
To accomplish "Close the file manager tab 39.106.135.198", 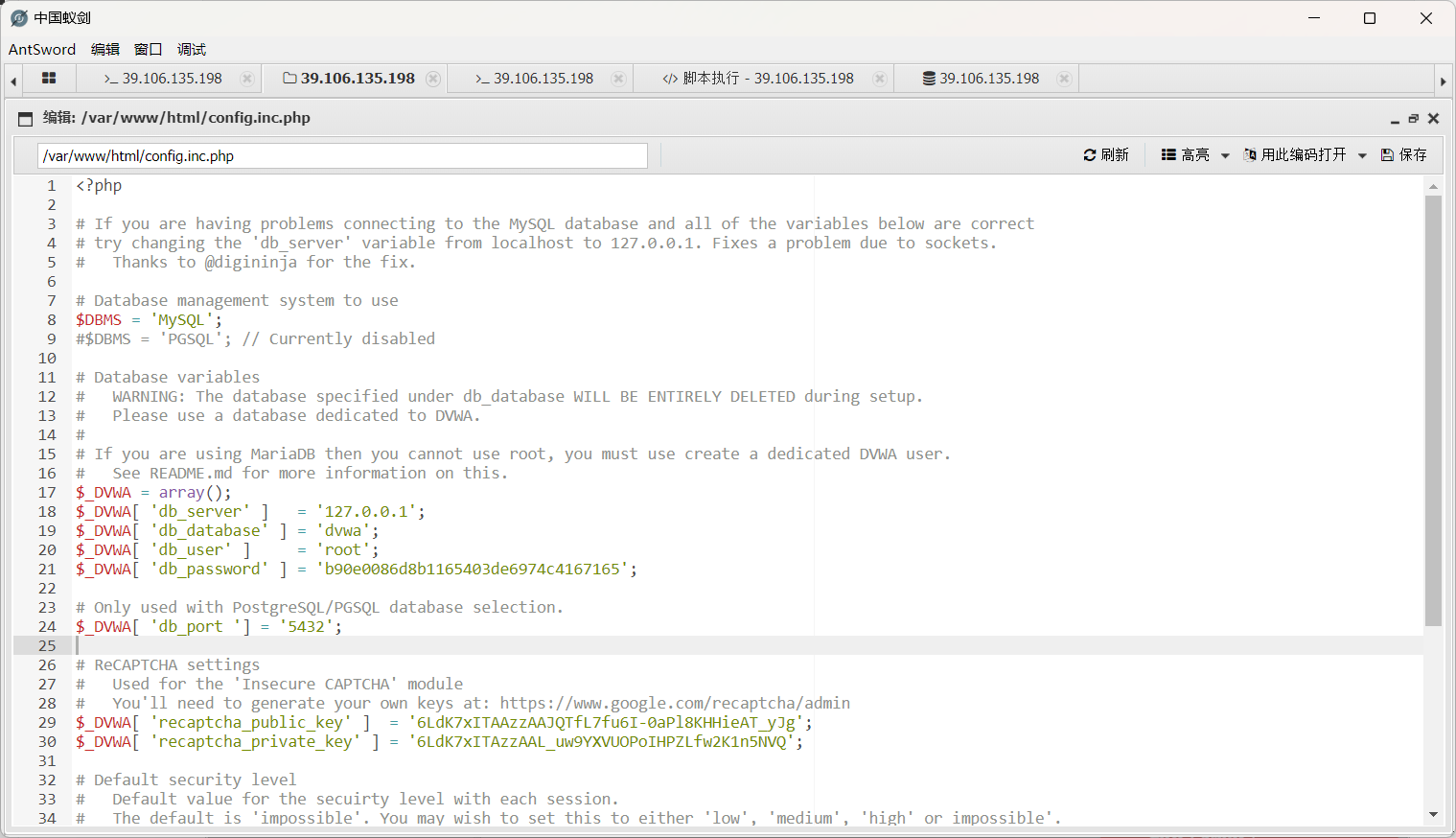I will pos(433,79).
